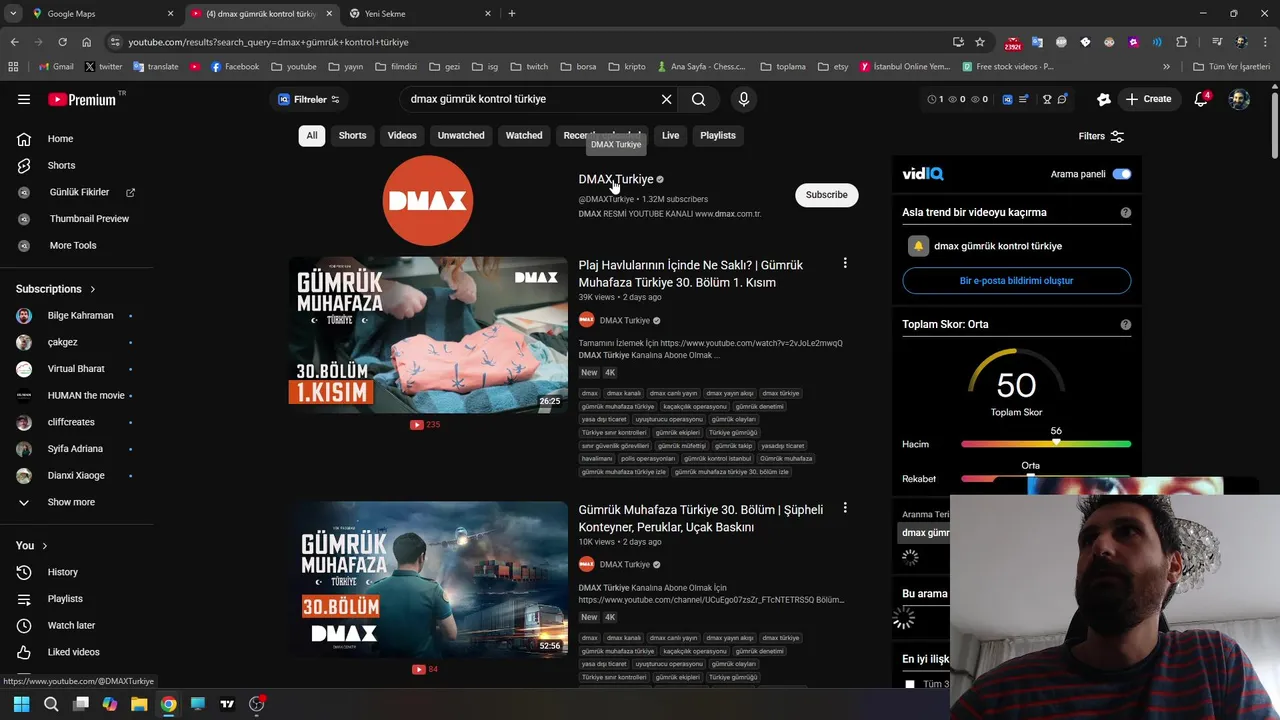Click the magnifier search button

pyautogui.click(x=699, y=99)
